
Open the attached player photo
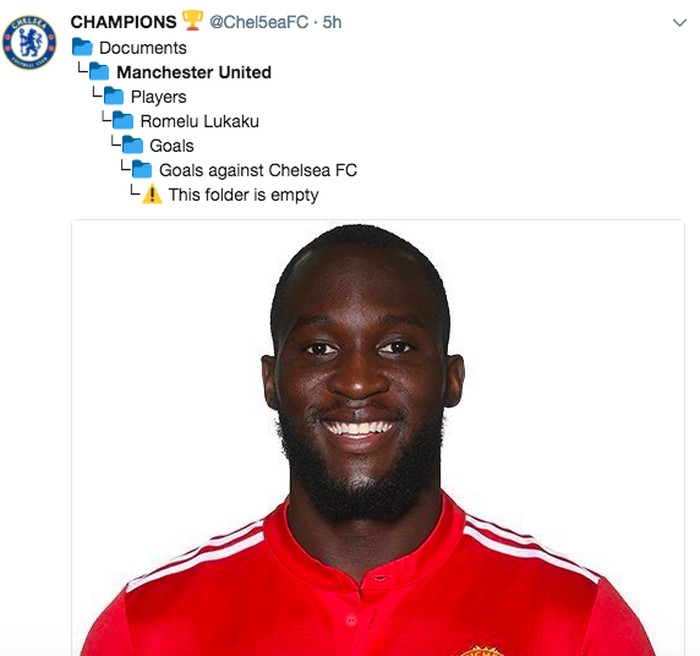(x=378, y=438)
